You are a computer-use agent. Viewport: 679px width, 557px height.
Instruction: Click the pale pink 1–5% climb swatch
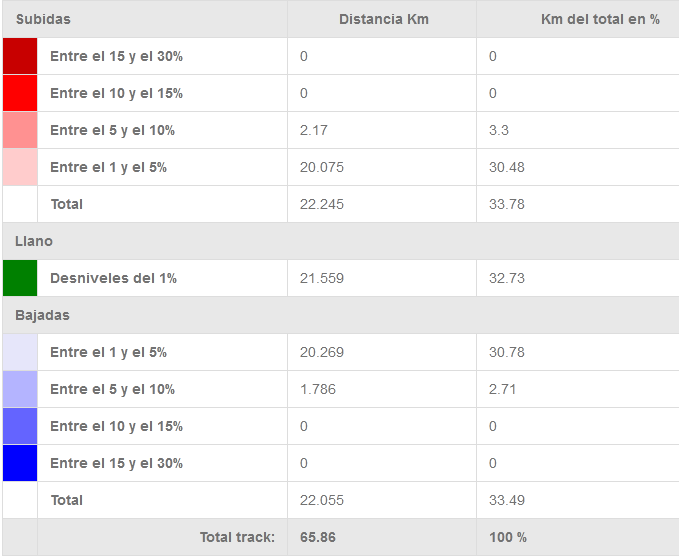[20, 167]
